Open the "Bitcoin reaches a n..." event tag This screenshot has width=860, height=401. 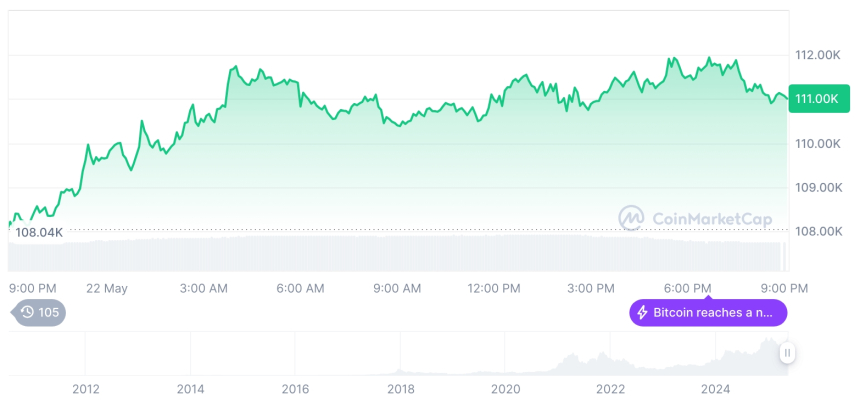(x=708, y=313)
